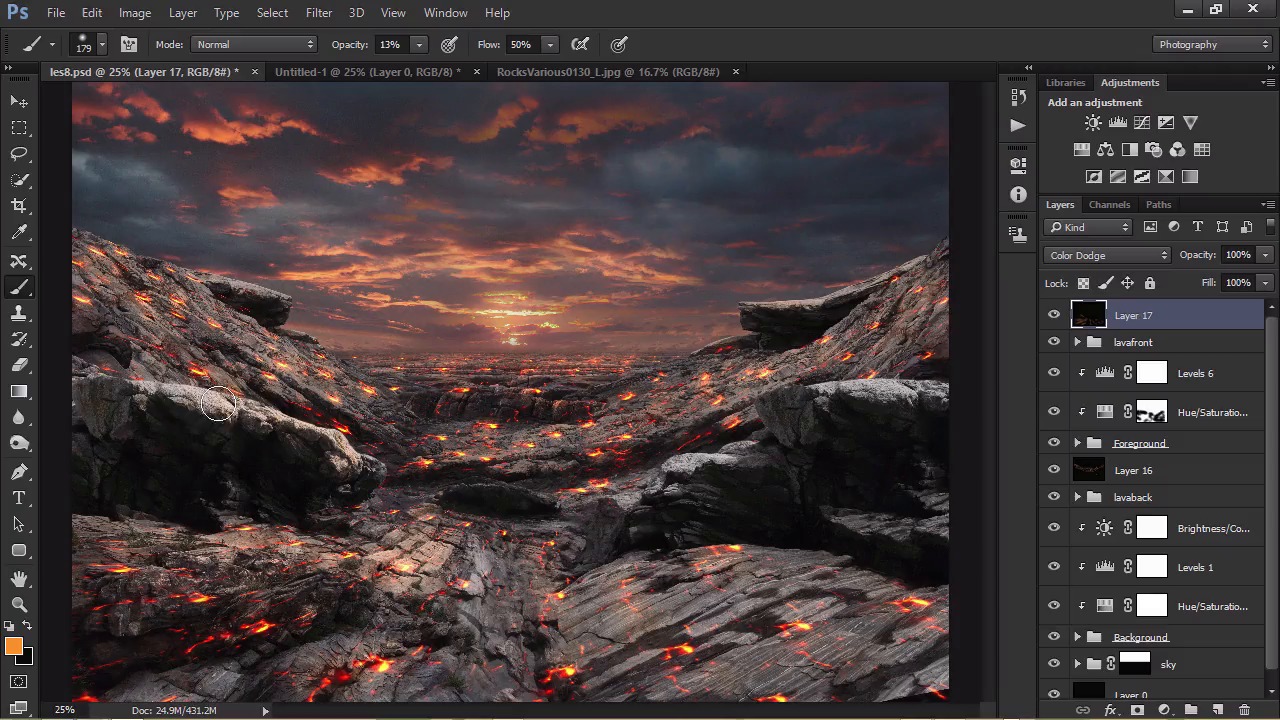Select the Rectangular Marquee tool

click(x=19, y=128)
